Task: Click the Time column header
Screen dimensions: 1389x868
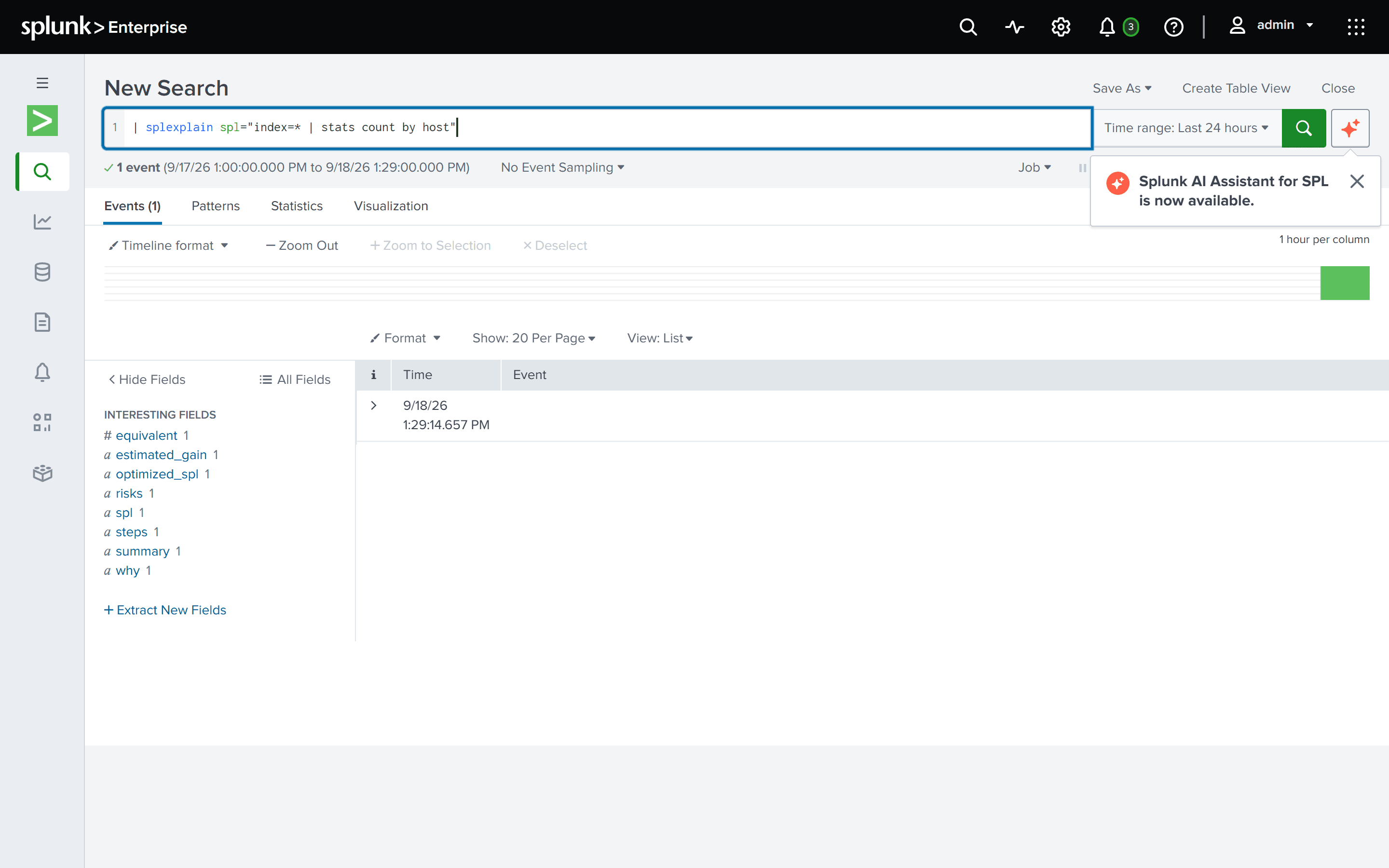Action: [x=446, y=375]
